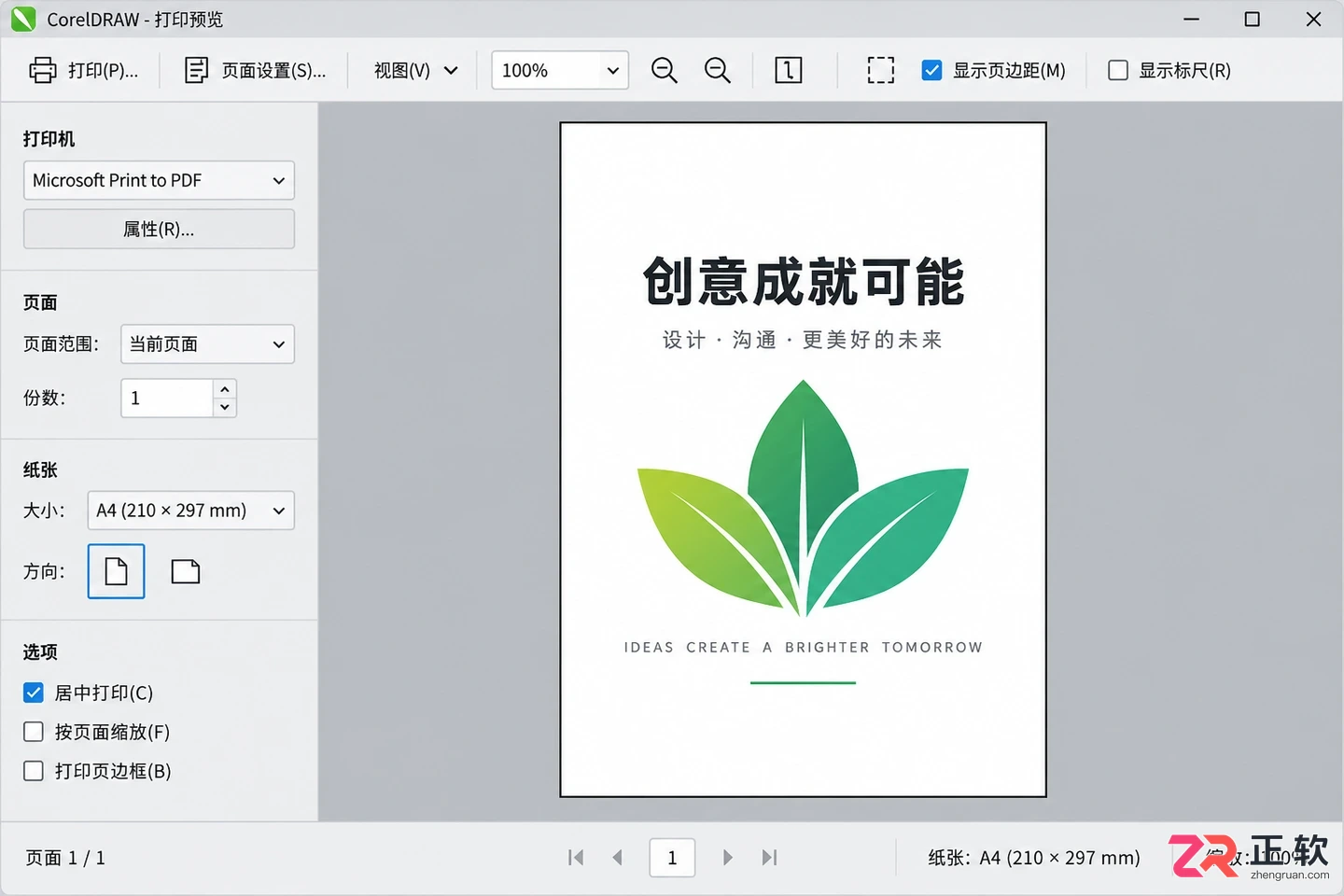
Task: Enable 按页面缩放(F) checkbox
Action: pos(34,732)
